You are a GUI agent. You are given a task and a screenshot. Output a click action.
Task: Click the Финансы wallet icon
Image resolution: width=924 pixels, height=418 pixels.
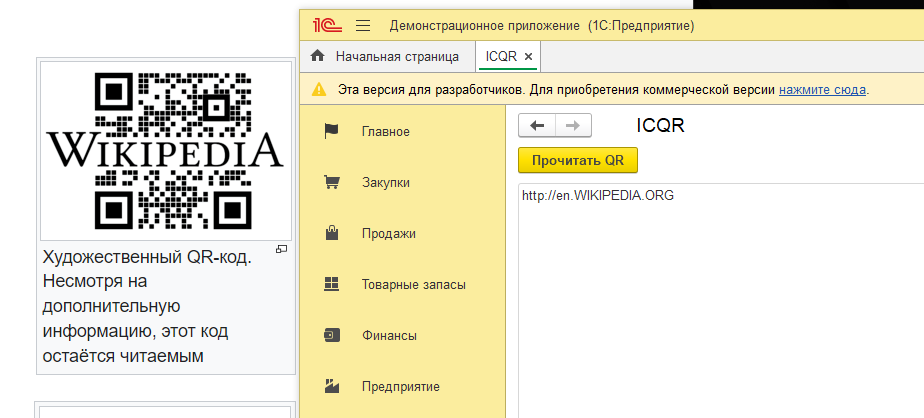coord(332,335)
